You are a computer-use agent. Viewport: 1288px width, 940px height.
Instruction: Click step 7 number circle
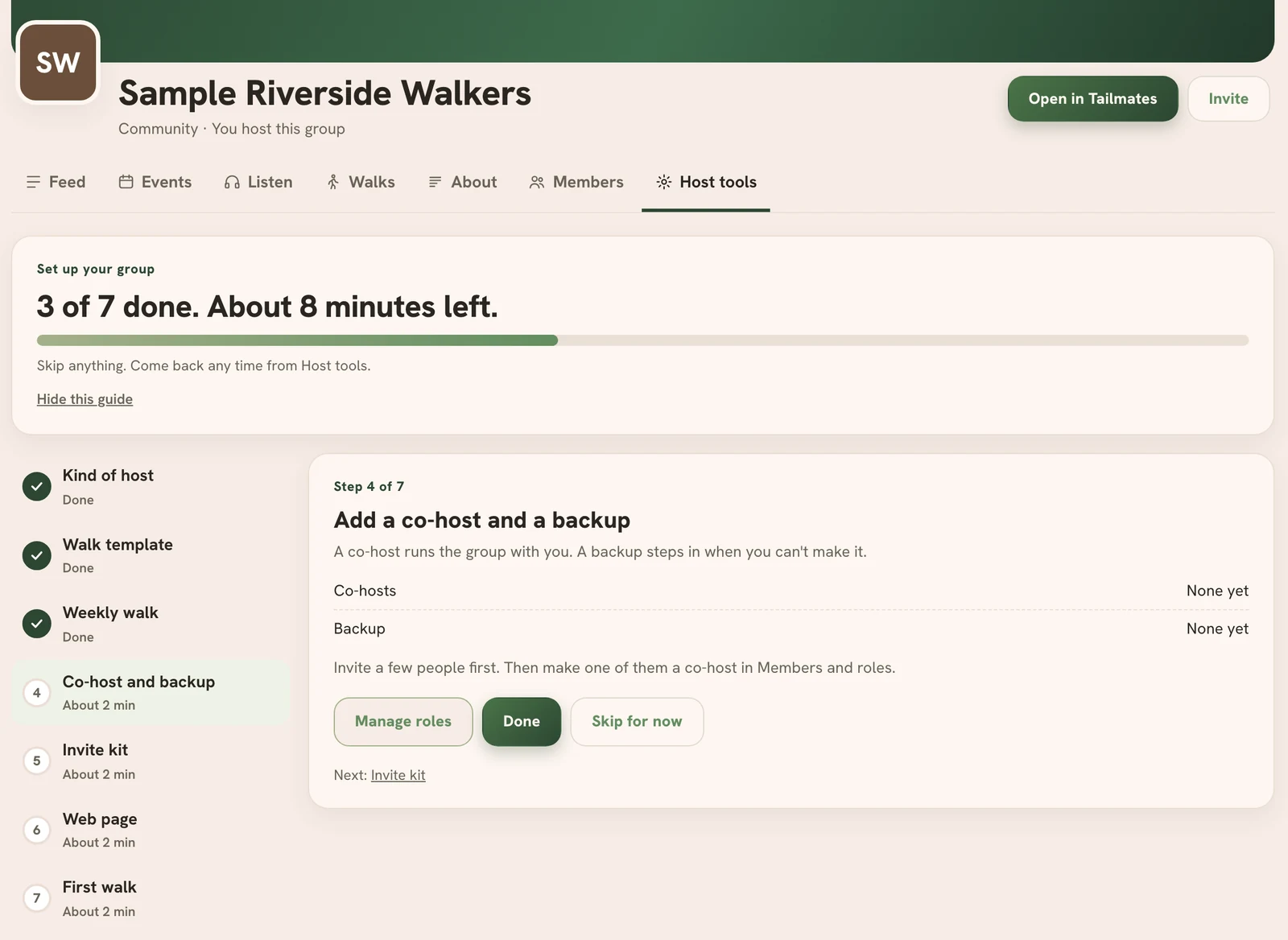36,898
